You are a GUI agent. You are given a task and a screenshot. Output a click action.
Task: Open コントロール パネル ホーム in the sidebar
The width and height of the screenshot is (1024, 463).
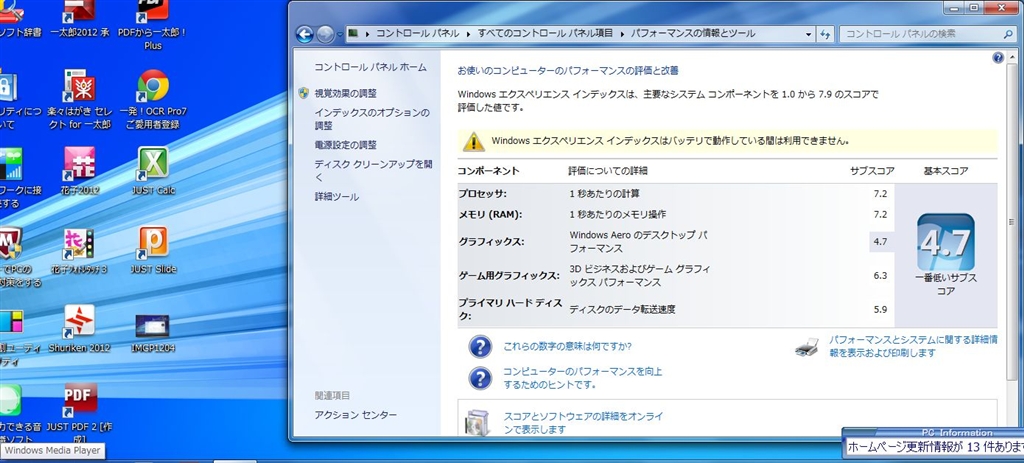(x=370, y=67)
